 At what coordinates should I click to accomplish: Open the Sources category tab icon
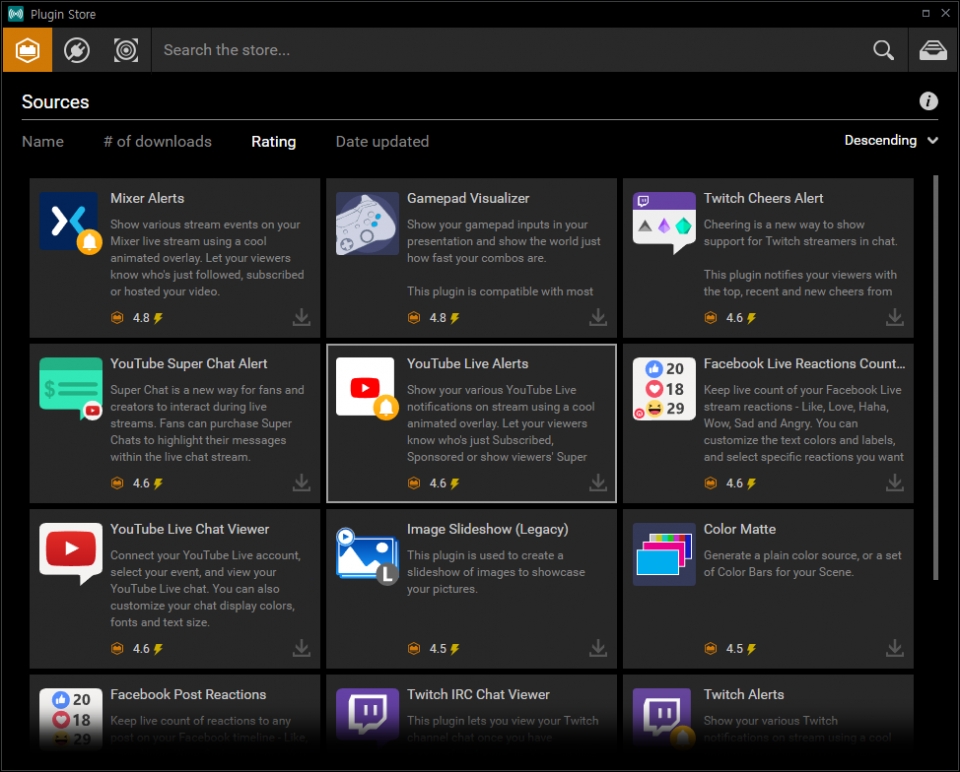pos(27,50)
